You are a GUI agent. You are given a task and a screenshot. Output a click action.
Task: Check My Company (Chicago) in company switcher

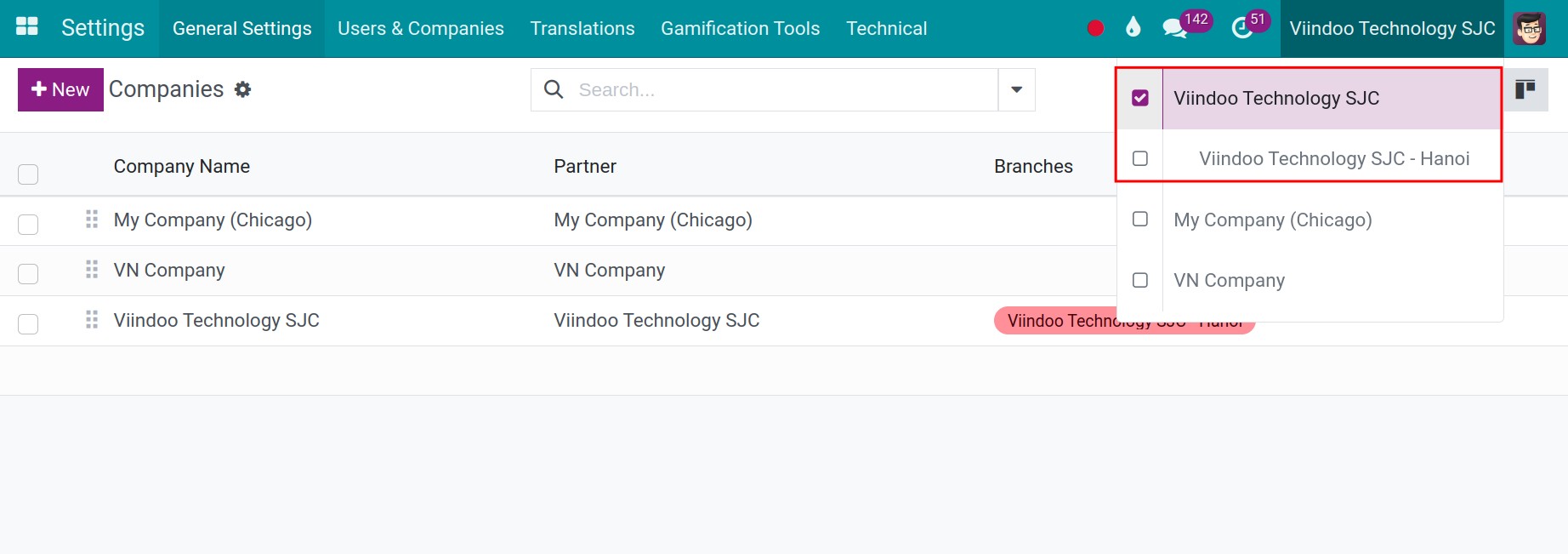coord(1140,219)
